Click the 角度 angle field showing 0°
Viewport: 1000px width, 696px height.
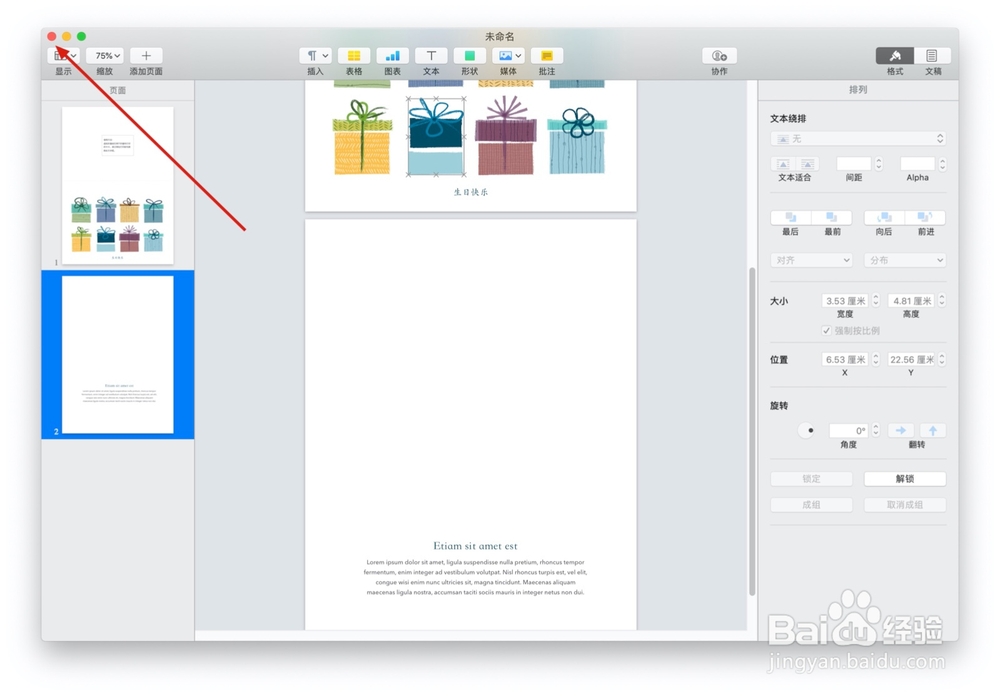click(x=849, y=431)
